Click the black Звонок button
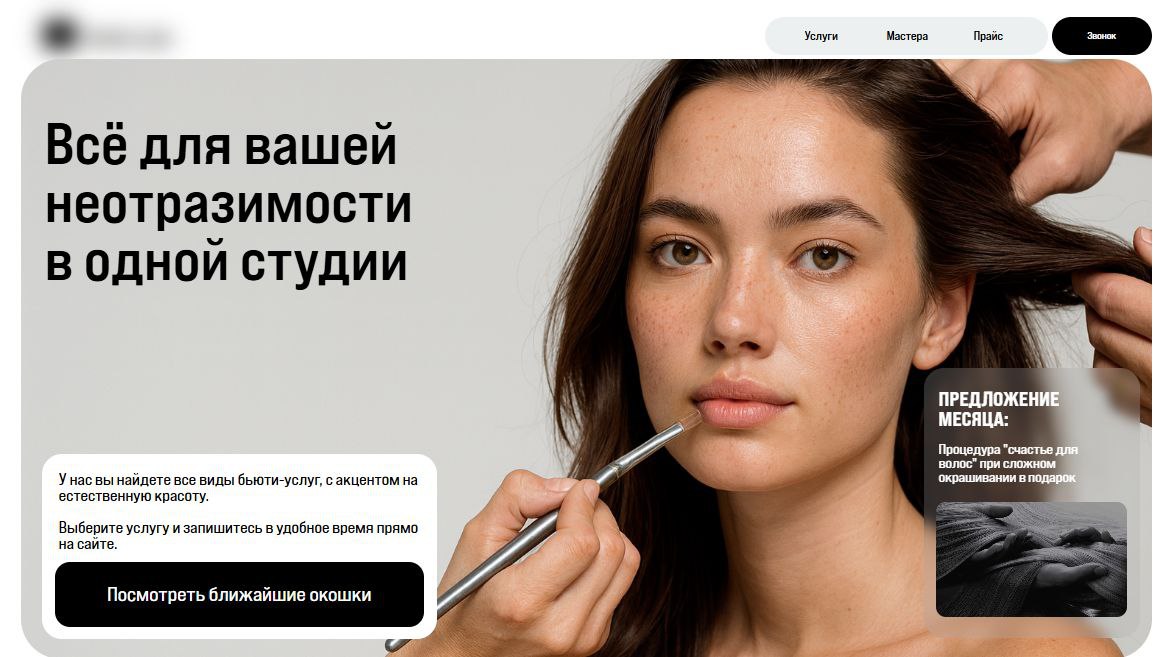The height and width of the screenshot is (657, 1174). click(1101, 36)
